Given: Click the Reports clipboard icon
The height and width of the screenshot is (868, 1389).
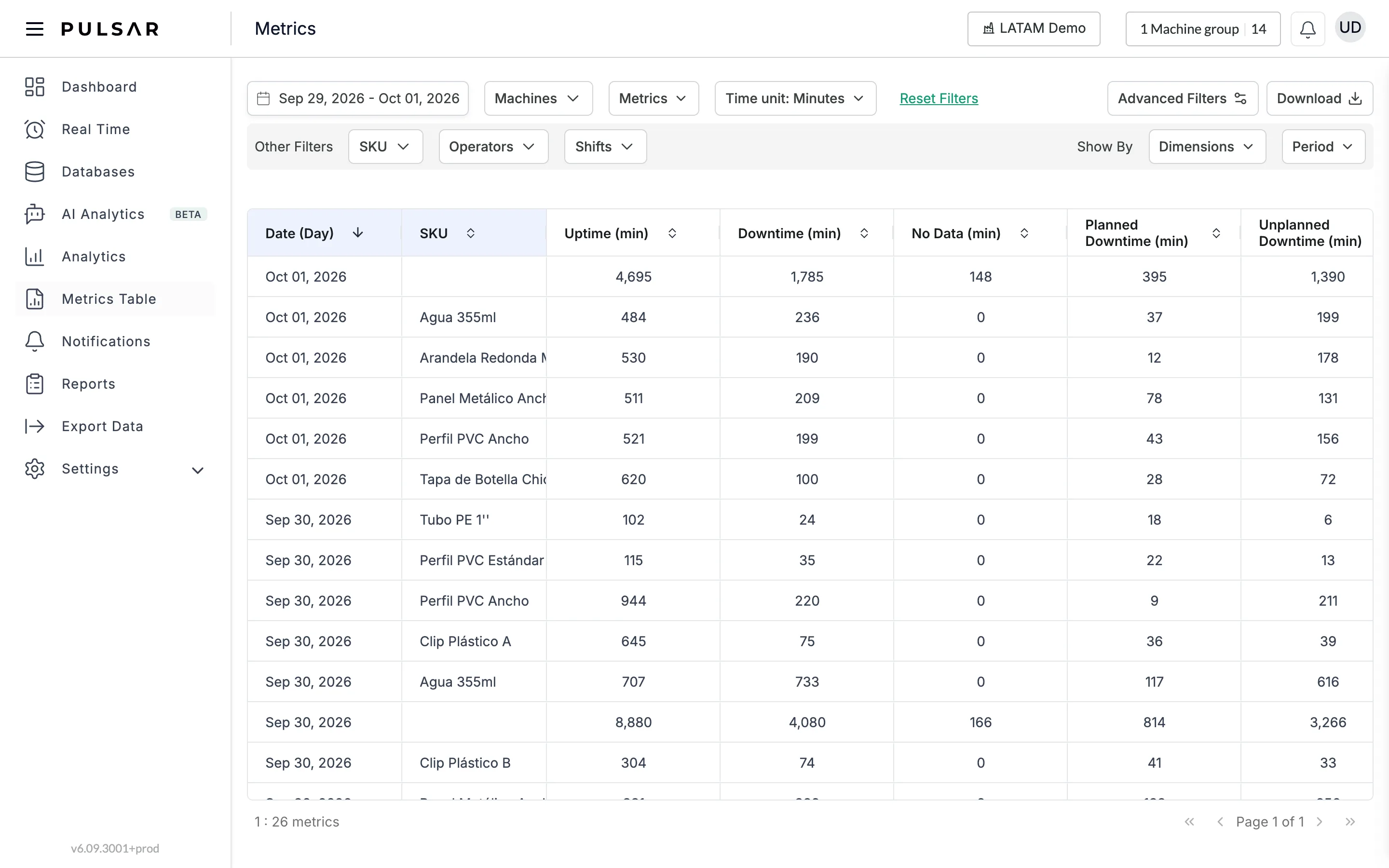Looking at the screenshot, I should (x=34, y=384).
